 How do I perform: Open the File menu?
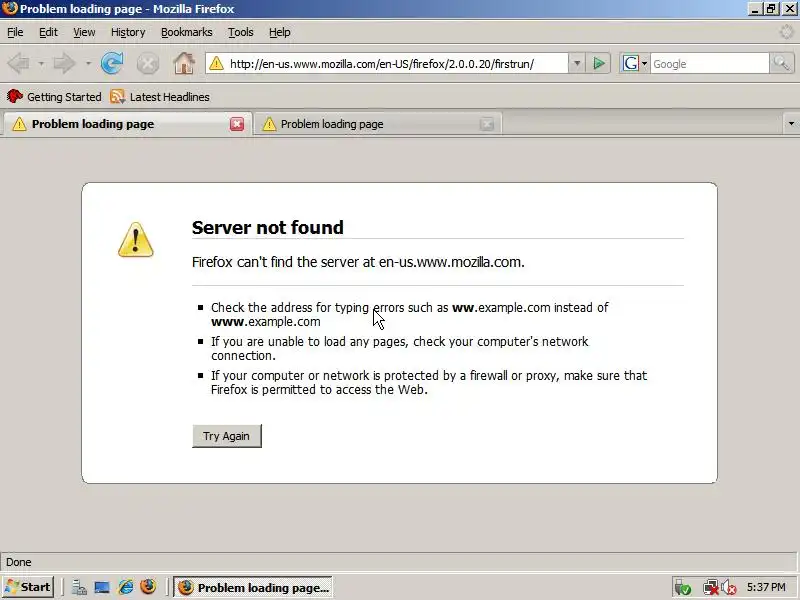pyautogui.click(x=15, y=32)
